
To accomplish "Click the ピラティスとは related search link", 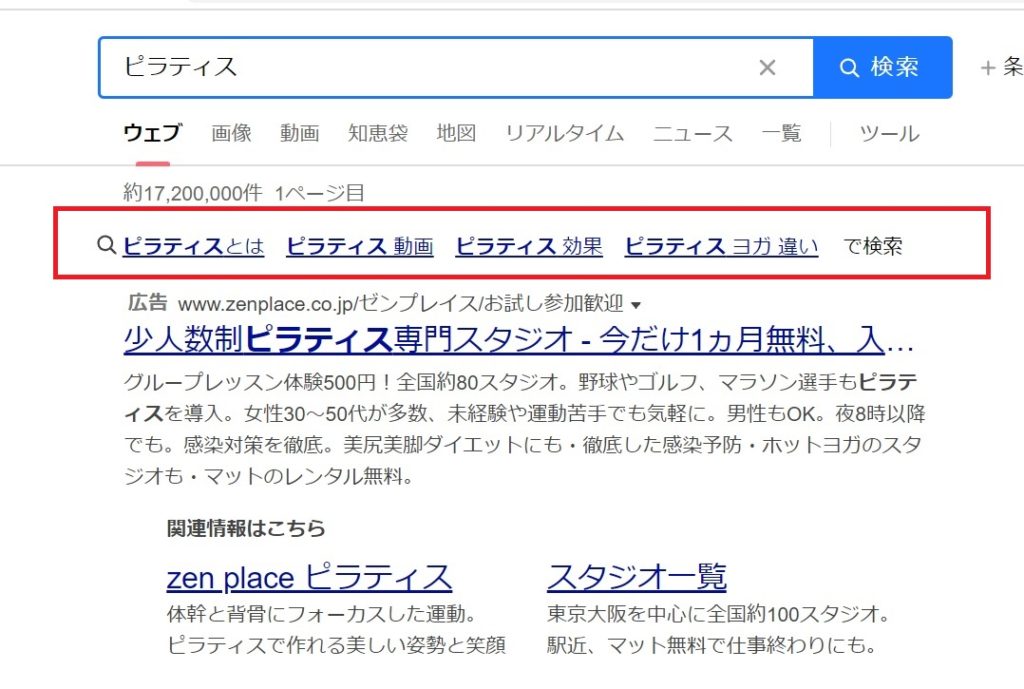I will pyautogui.click(x=193, y=246).
